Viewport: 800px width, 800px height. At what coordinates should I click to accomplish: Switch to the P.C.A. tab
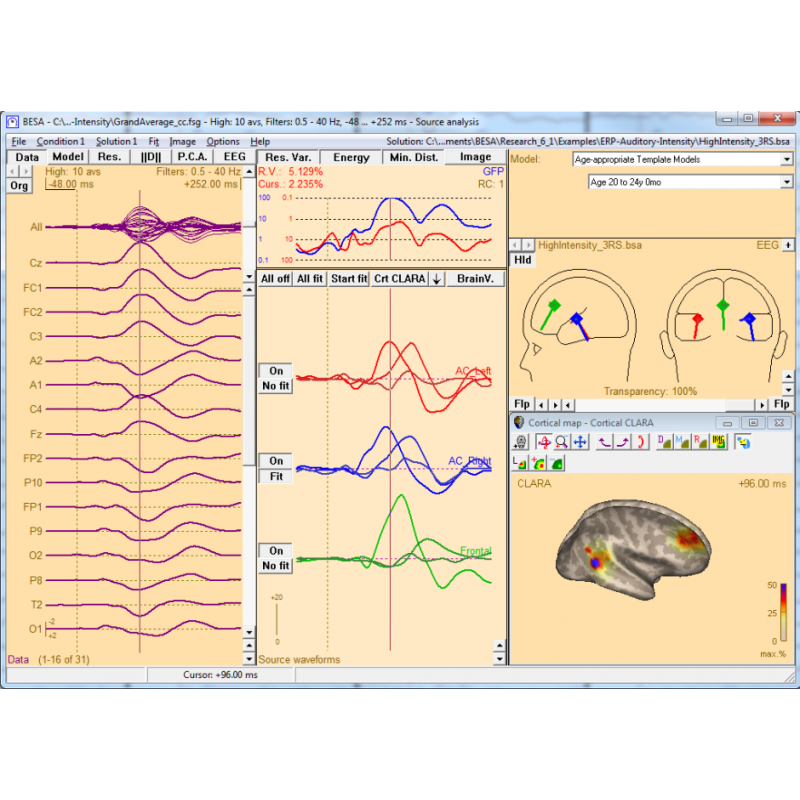[x=191, y=157]
